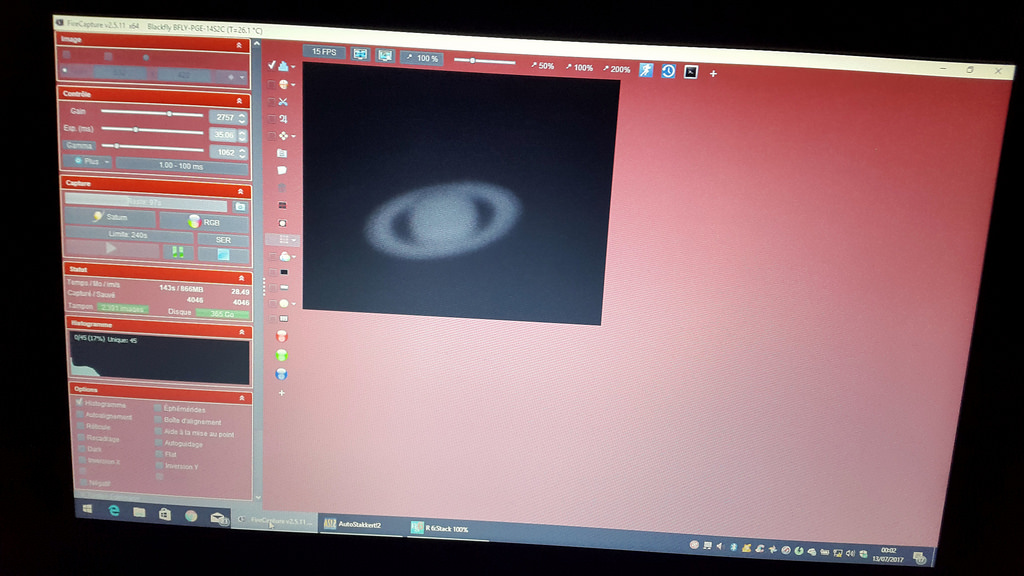Click the plus icon below the blue ball

(x=281, y=393)
